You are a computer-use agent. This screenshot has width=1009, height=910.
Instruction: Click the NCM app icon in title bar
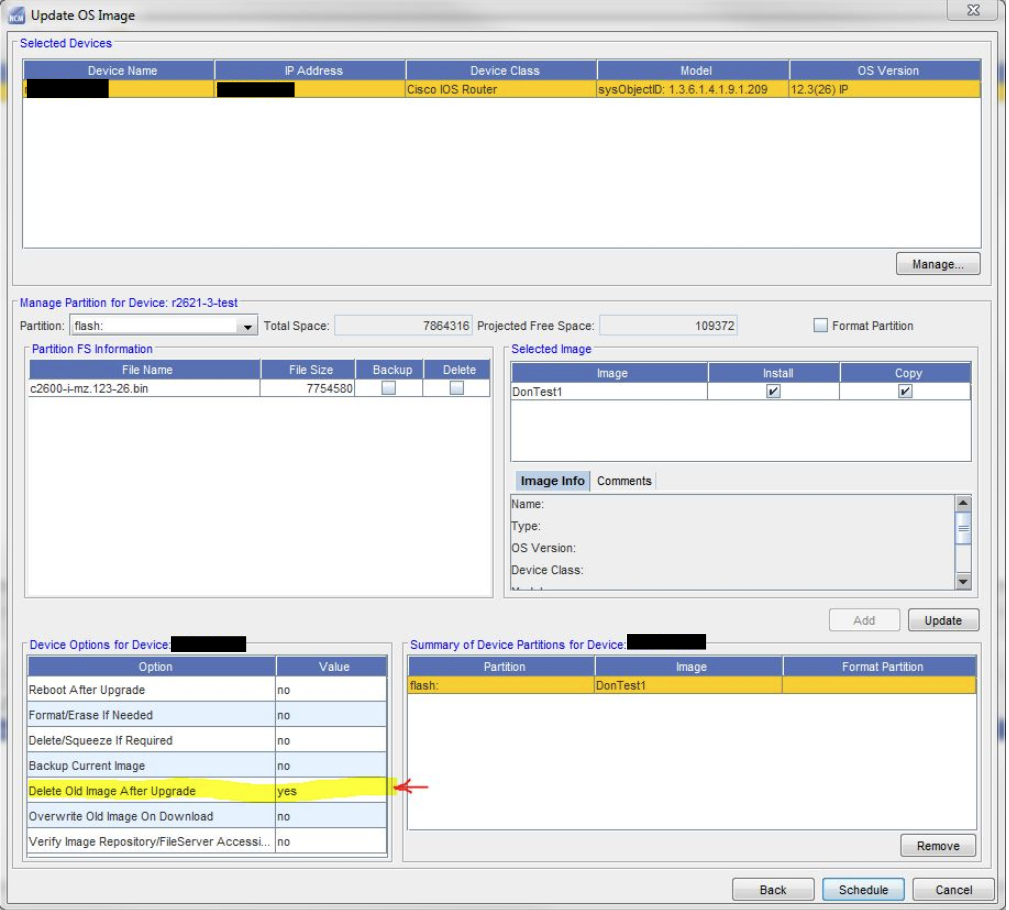pyautogui.click(x=18, y=15)
